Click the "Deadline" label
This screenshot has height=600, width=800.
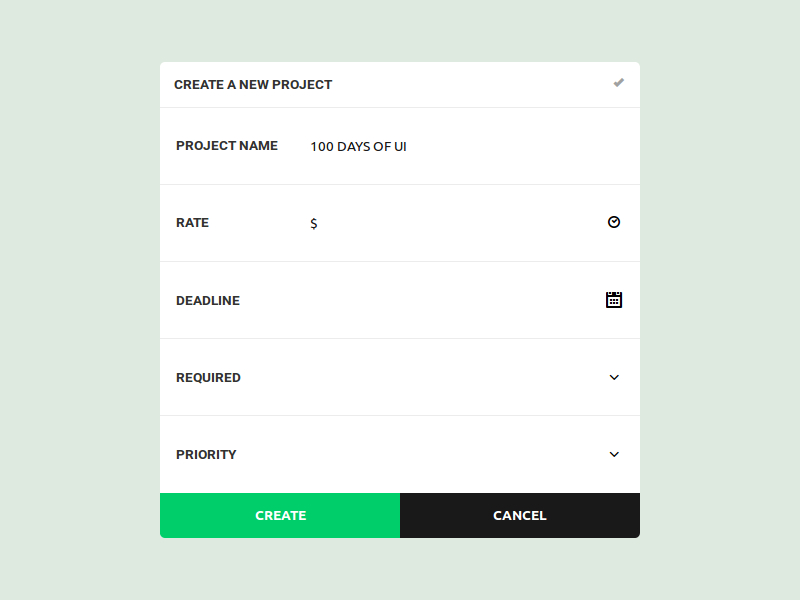[208, 300]
